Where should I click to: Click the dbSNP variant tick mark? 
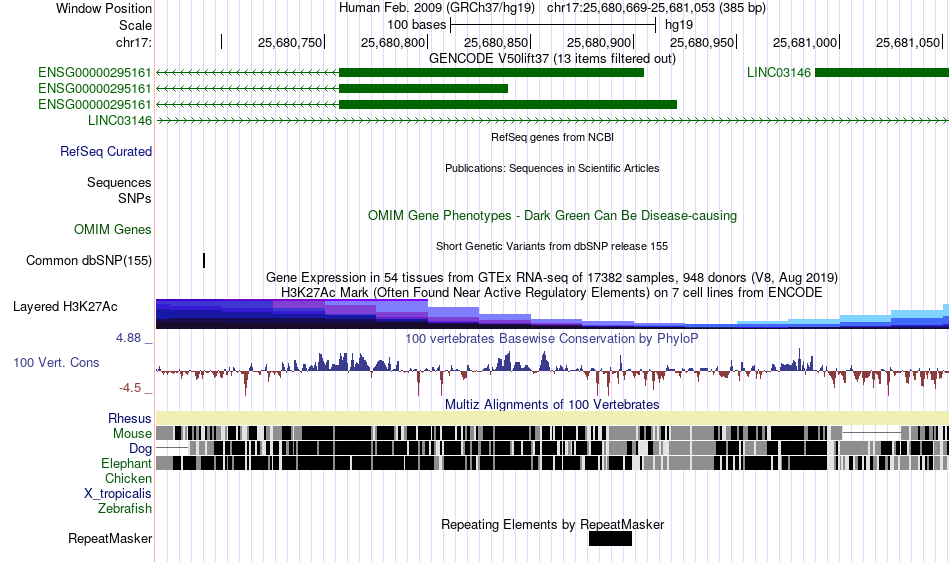(204, 260)
